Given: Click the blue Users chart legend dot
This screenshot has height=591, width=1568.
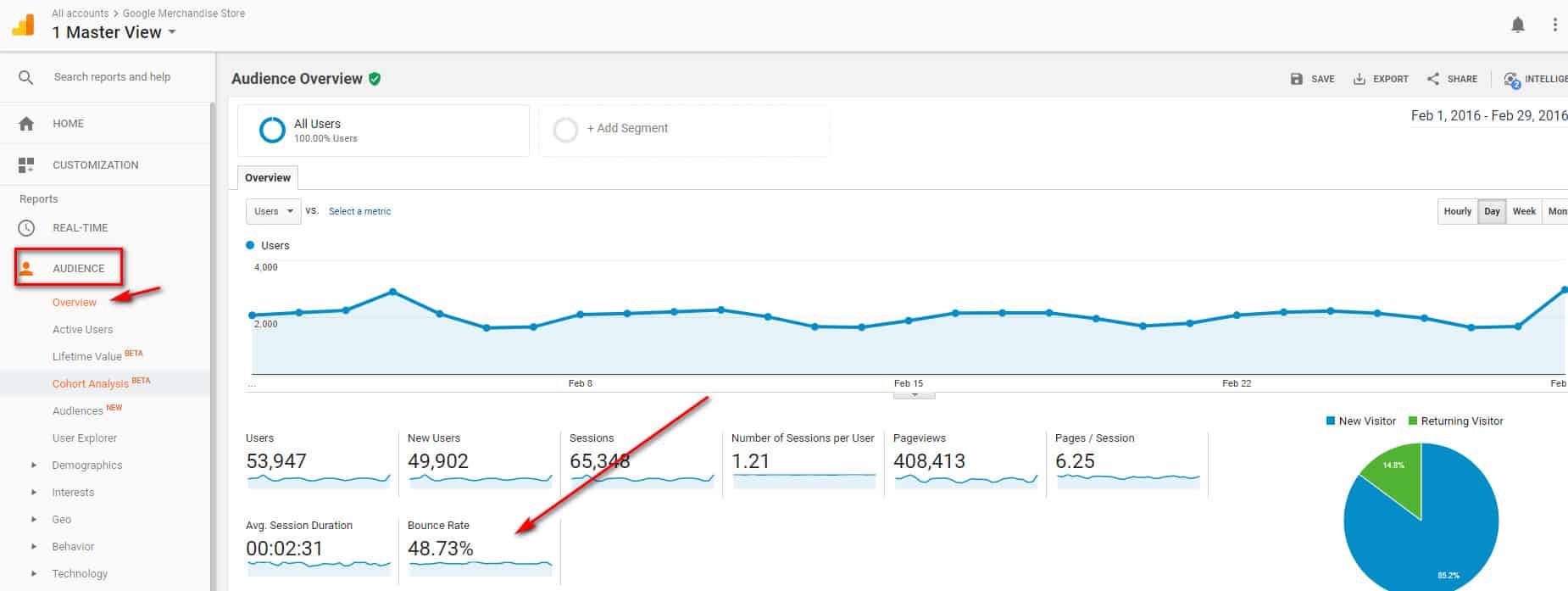Looking at the screenshot, I should (x=250, y=245).
